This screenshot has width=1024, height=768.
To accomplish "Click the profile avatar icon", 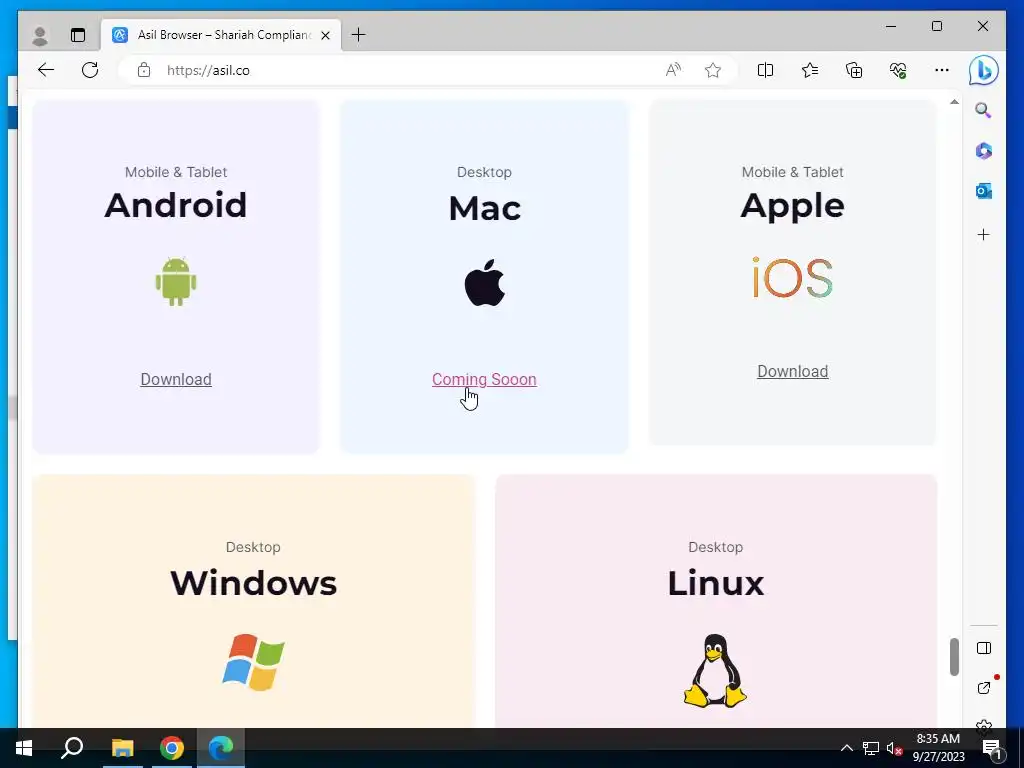I will coord(40,35).
